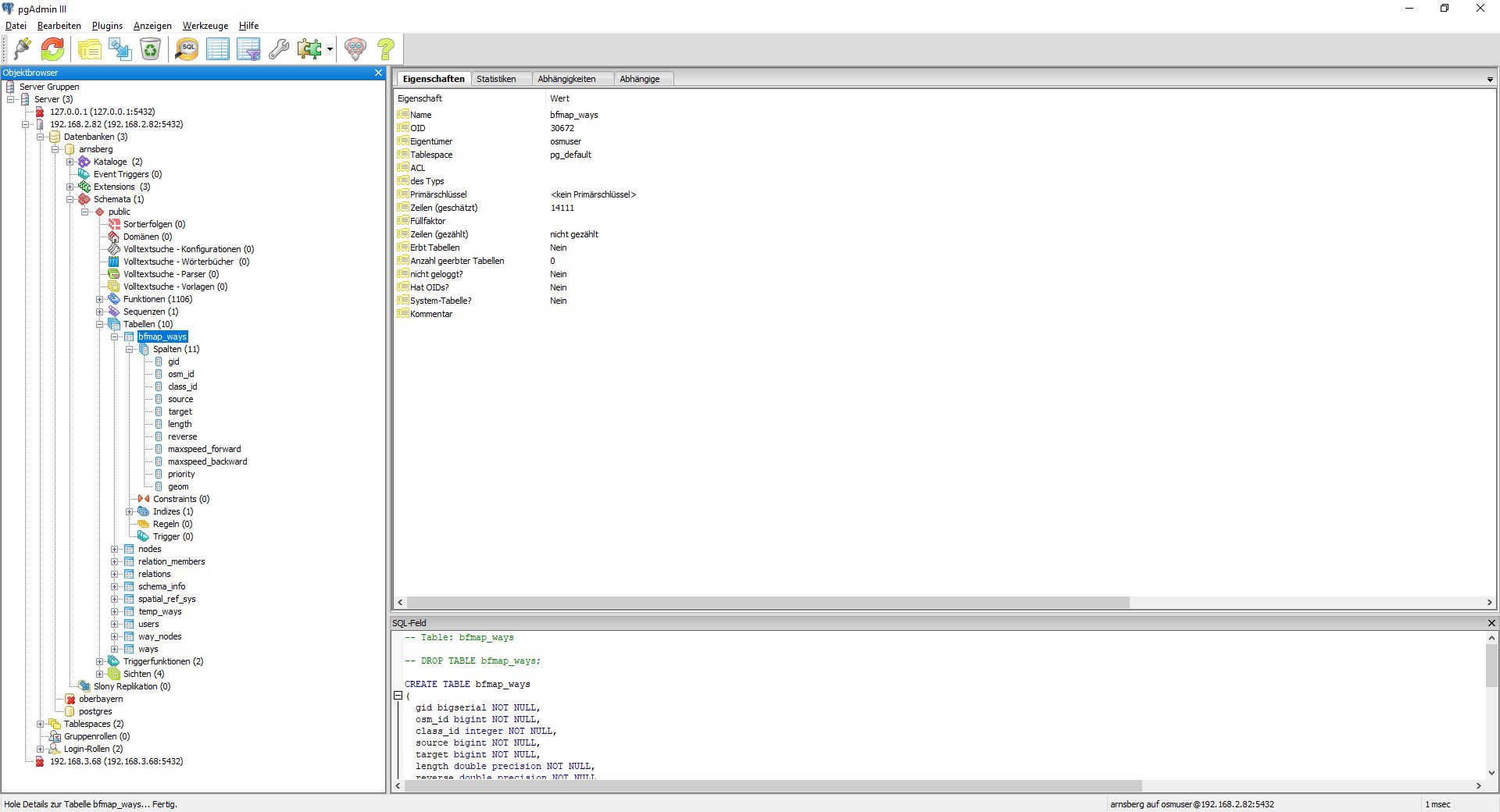Select disconnected server 127.0.0.1 icon

click(40, 112)
